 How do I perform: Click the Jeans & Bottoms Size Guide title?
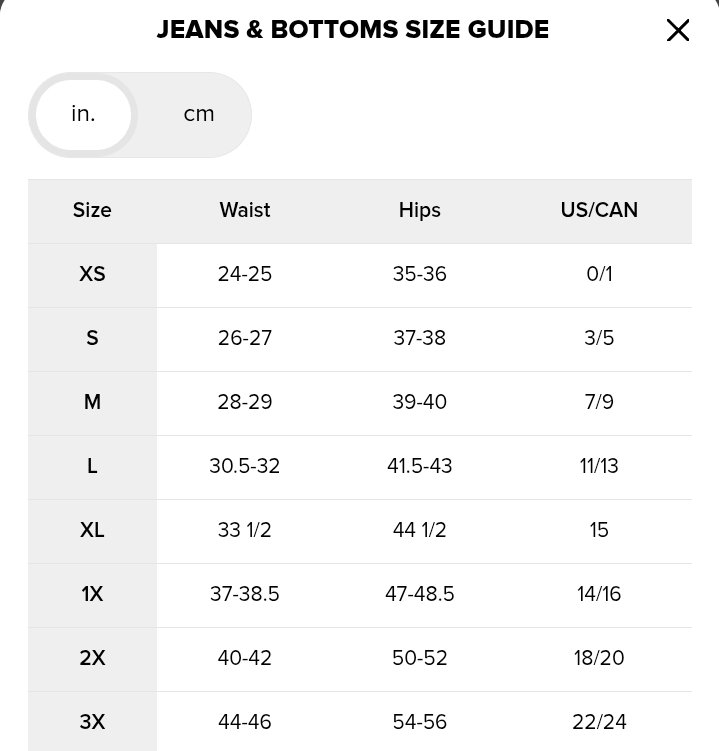353,30
